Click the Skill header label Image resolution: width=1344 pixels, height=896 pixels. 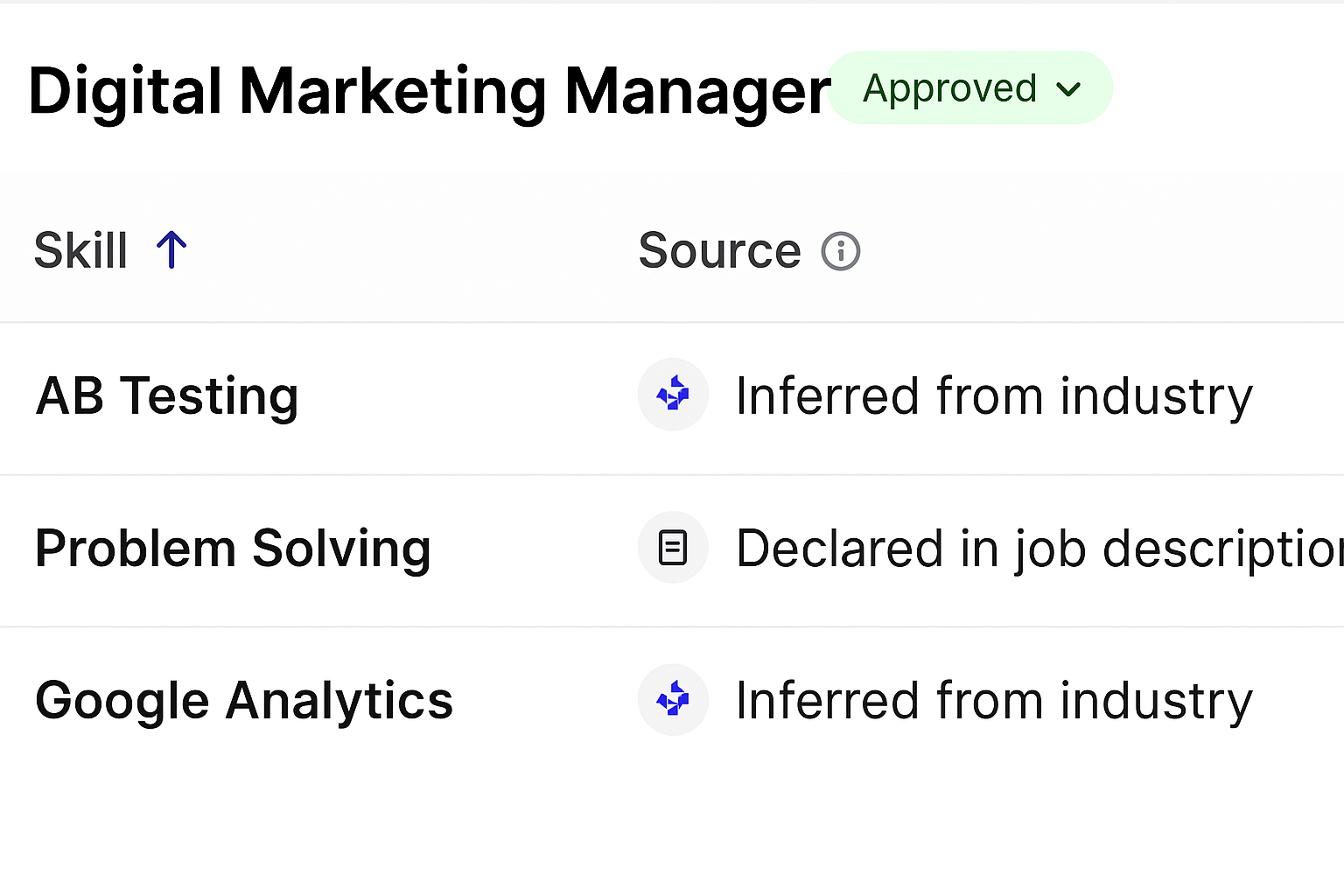(x=80, y=251)
